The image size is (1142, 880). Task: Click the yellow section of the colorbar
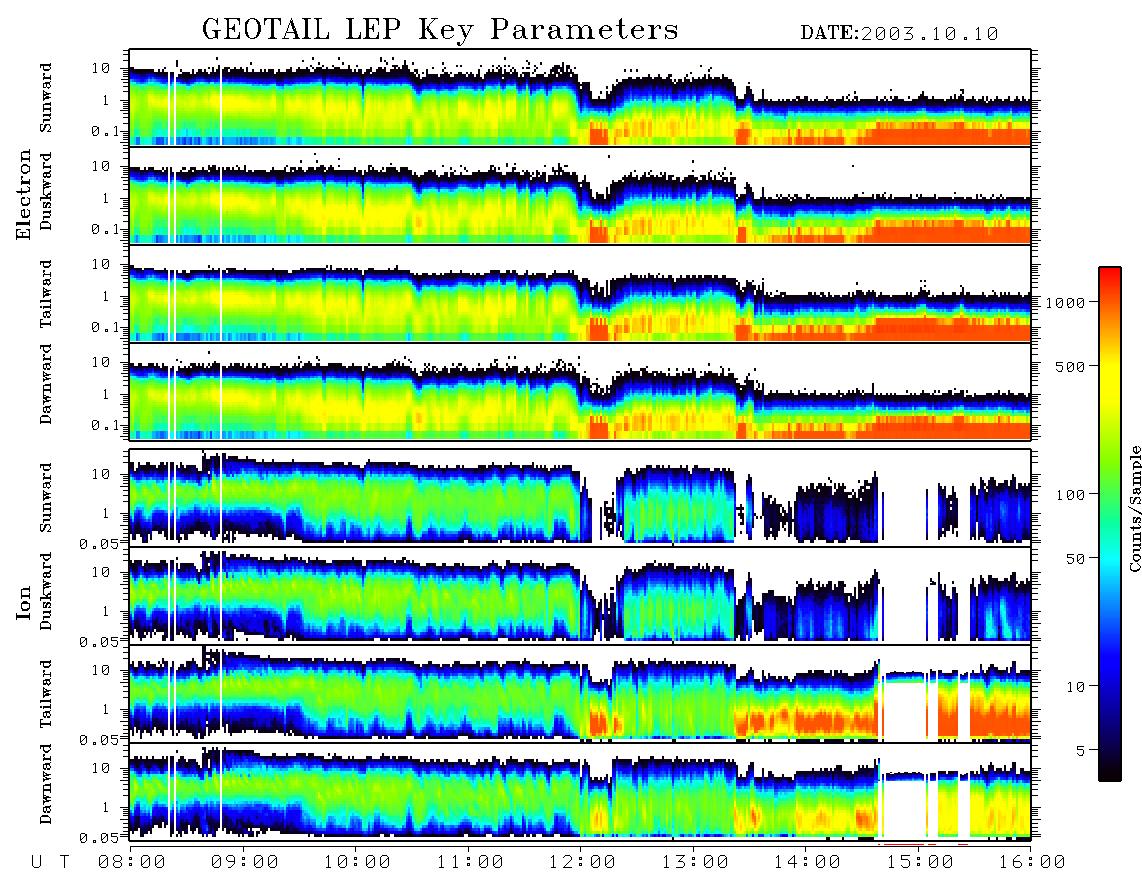(1110, 379)
